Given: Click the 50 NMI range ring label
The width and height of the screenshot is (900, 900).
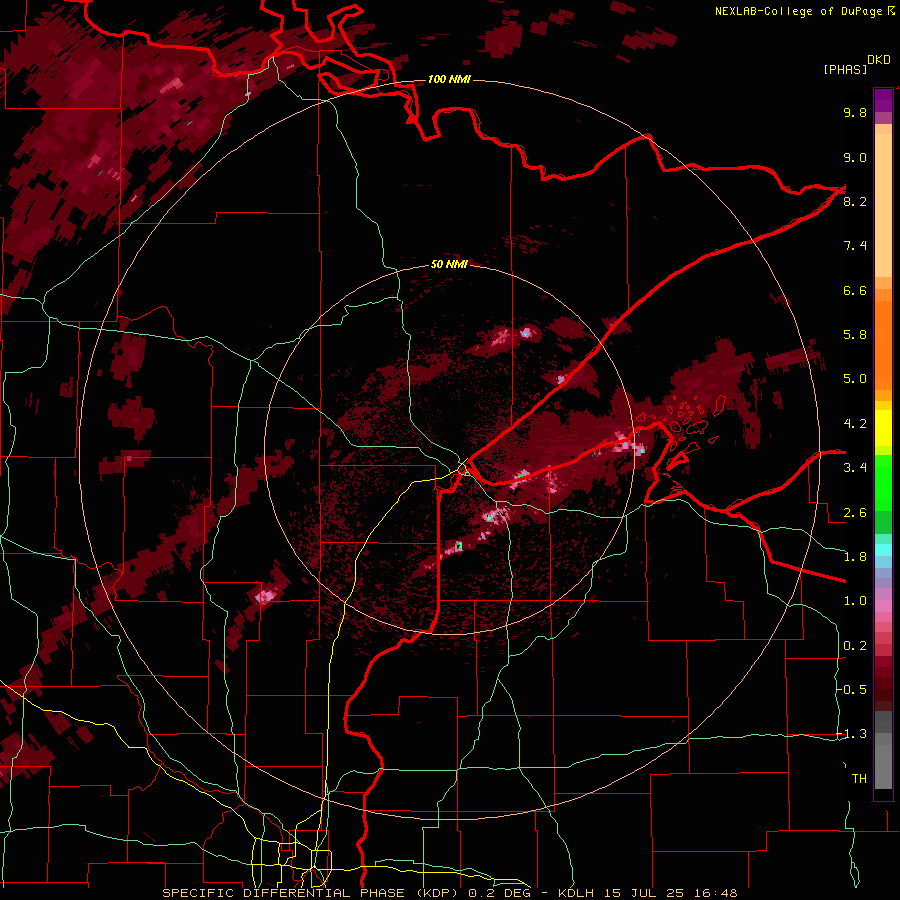Looking at the screenshot, I should 449,264.
